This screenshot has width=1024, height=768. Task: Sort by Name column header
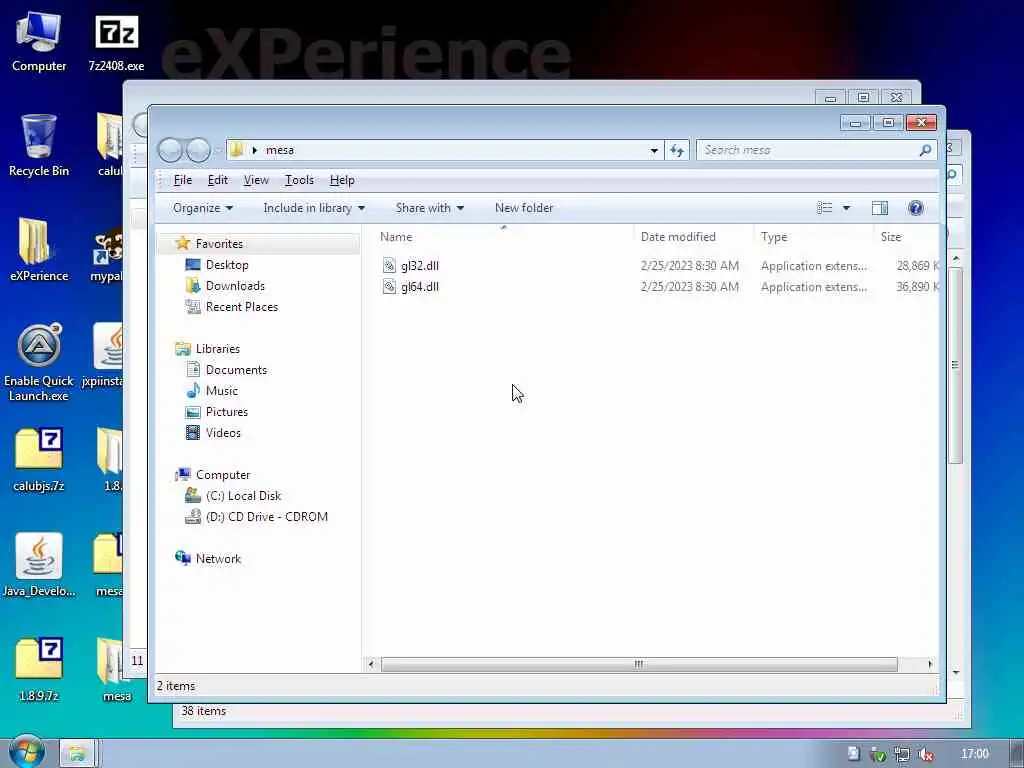[396, 237]
